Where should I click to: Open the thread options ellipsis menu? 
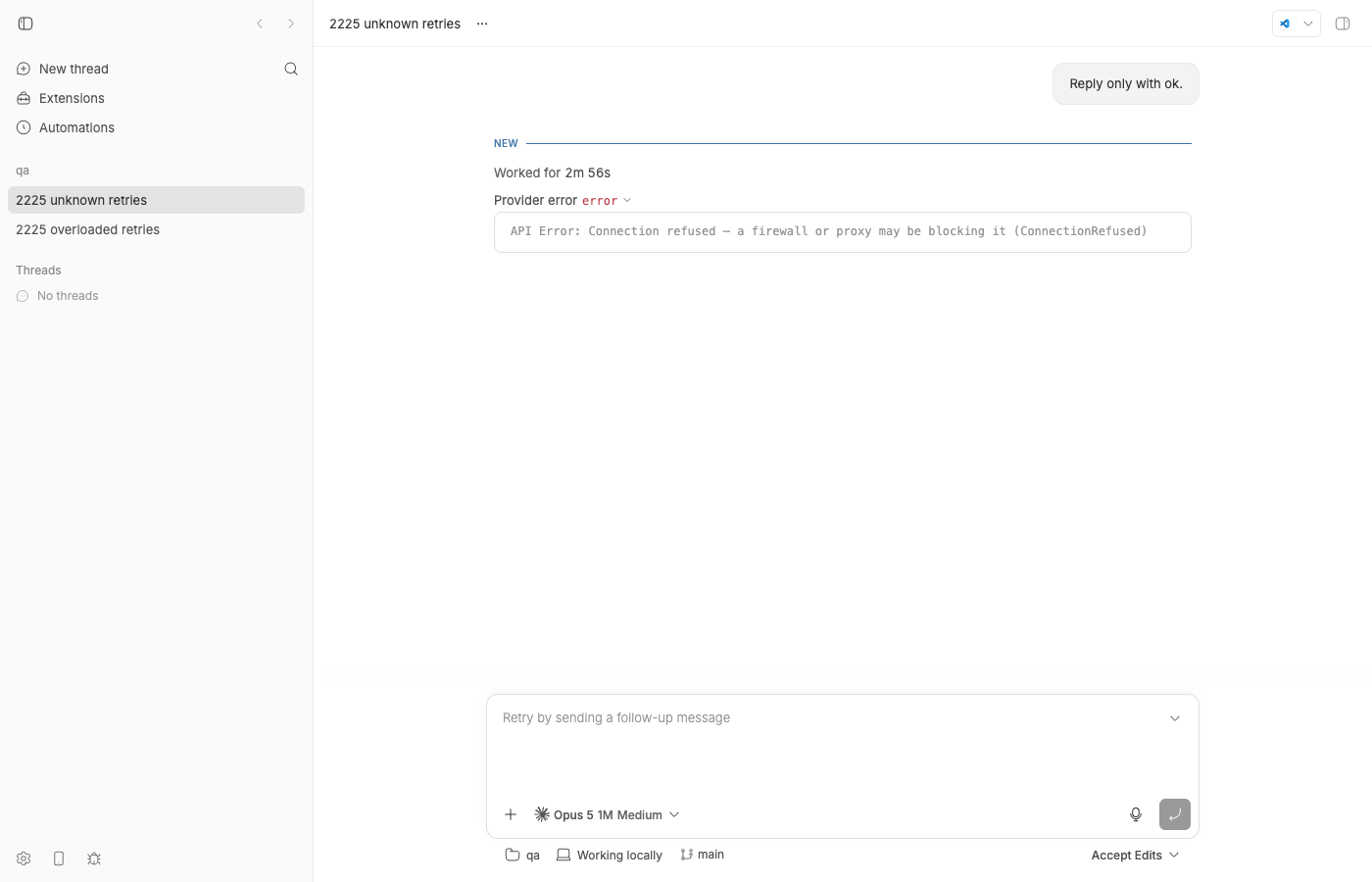point(482,24)
